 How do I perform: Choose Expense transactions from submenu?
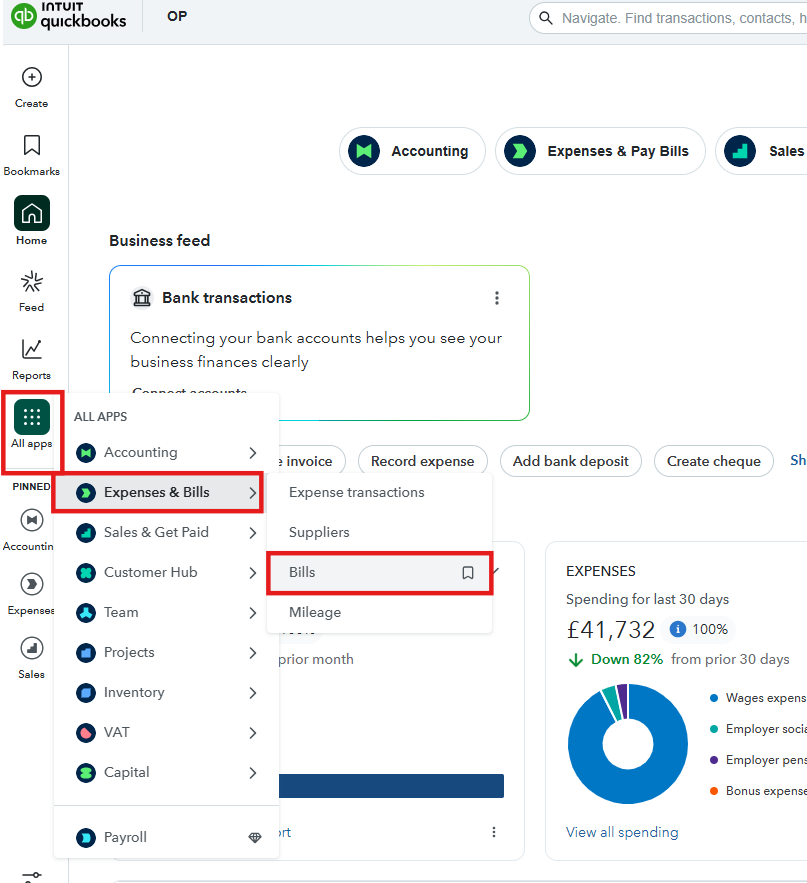point(379,493)
